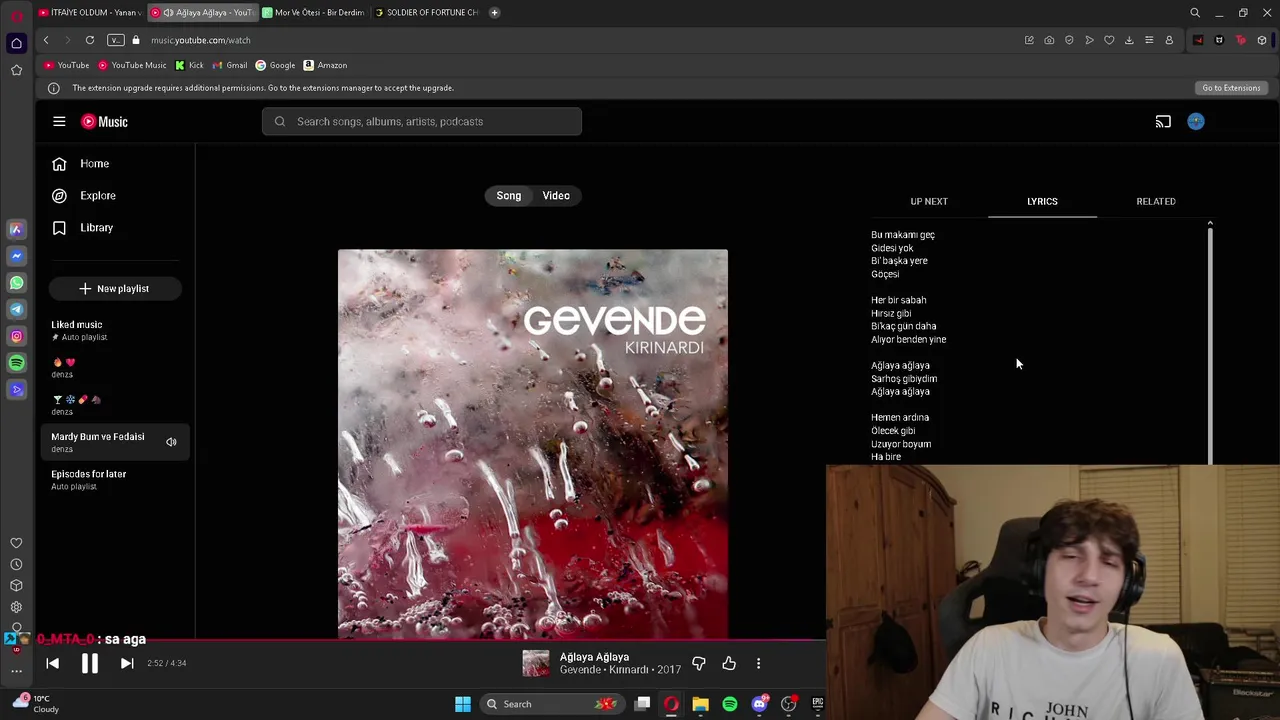Viewport: 1280px width, 720px height.
Task: Click the search songs input field
Action: [422, 121]
